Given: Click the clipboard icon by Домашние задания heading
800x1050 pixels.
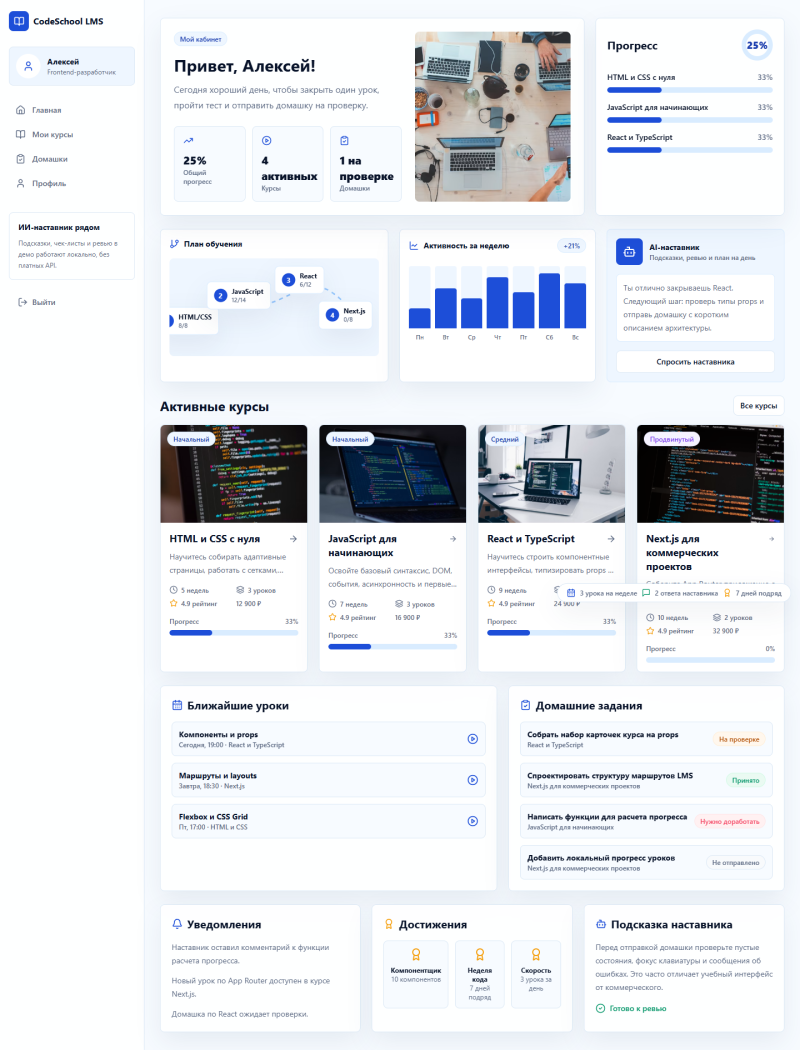Looking at the screenshot, I should coord(526,705).
